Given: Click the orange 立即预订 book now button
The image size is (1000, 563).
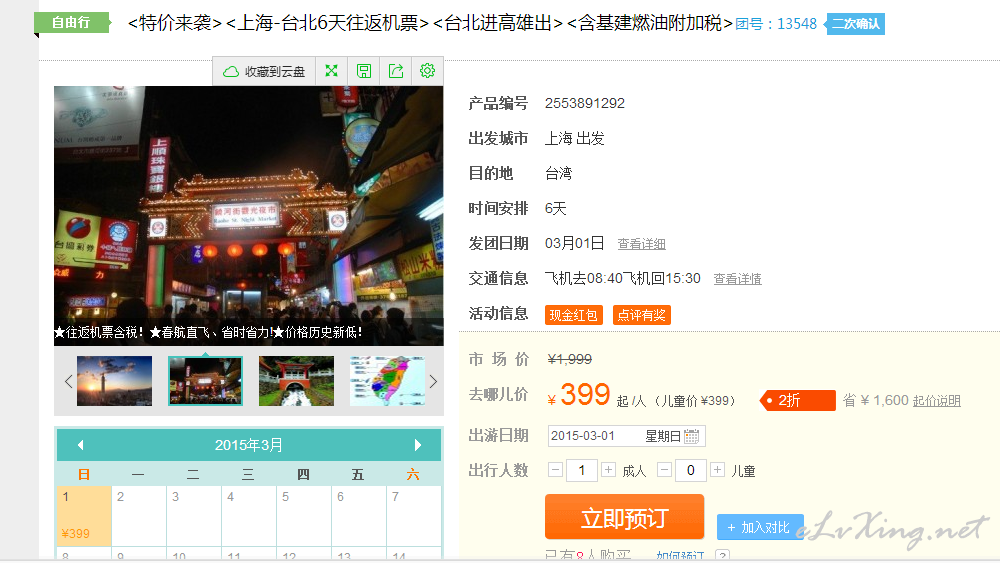Looking at the screenshot, I should pyautogui.click(x=624, y=517).
